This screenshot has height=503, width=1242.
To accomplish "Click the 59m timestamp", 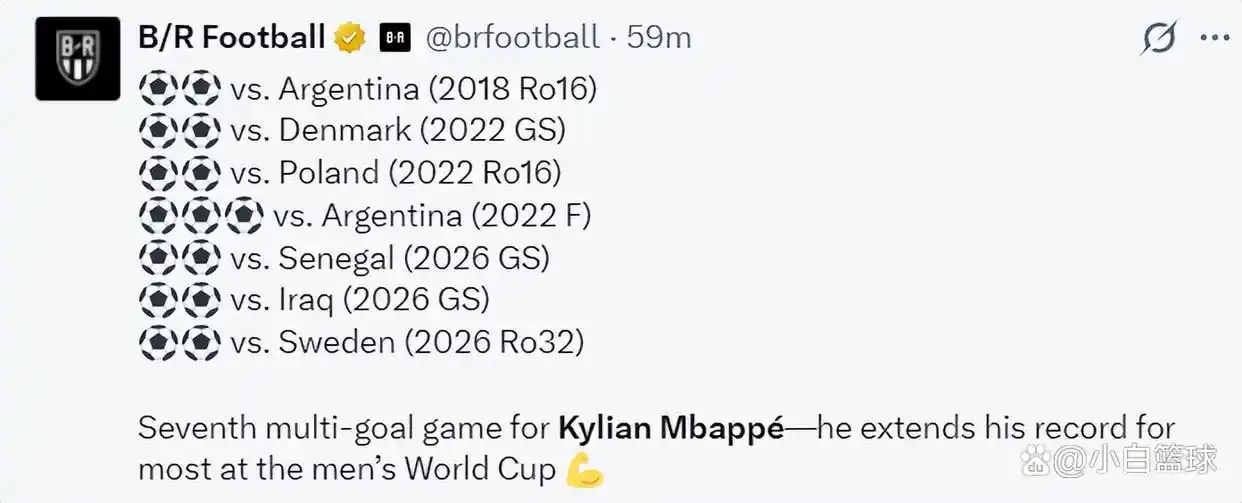I will pyautogui.click(x=659, y=38).
